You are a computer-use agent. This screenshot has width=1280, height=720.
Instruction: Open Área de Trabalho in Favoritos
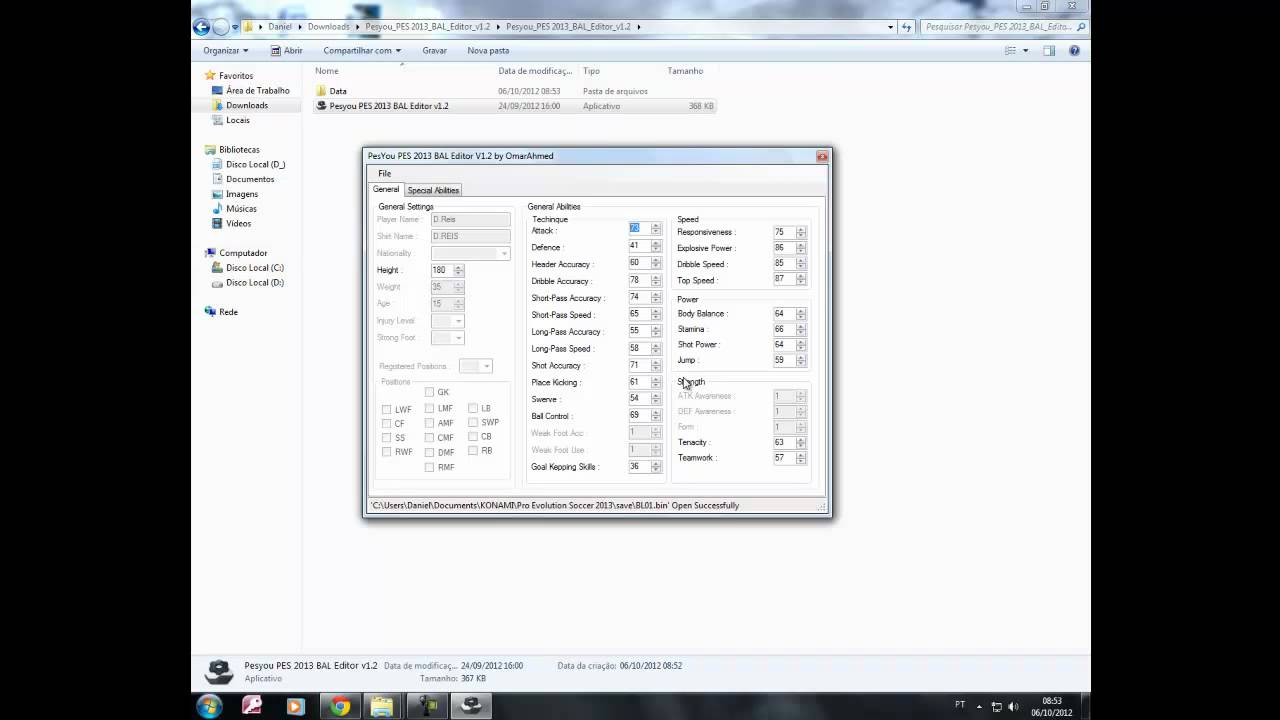click(257, 90)
